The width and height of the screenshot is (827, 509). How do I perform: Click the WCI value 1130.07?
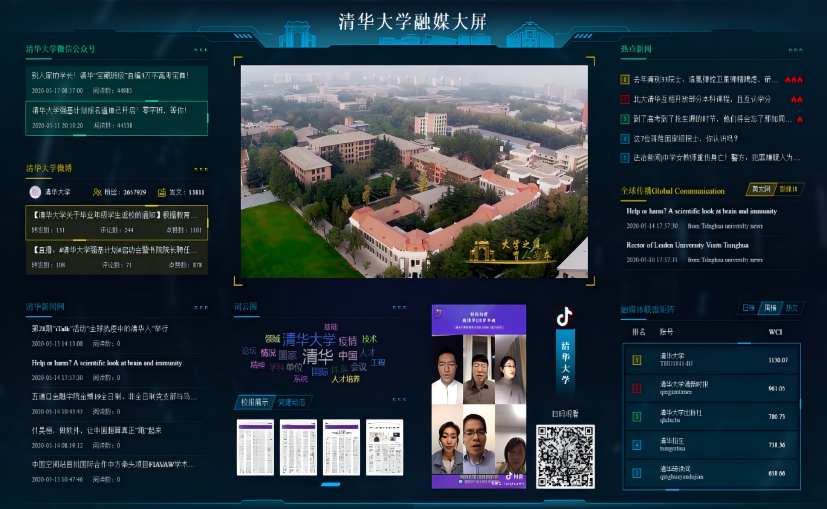pos(778,360)
